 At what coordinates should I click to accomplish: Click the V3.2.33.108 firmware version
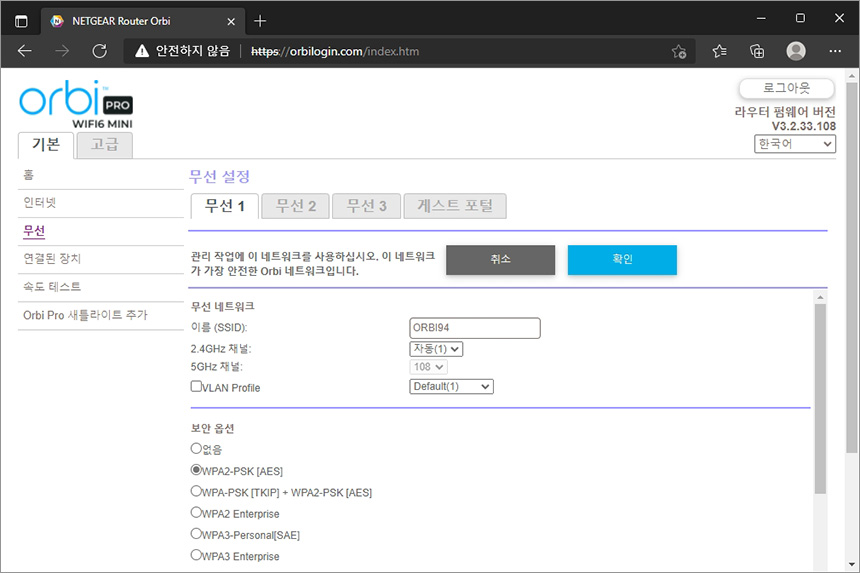(804, 126)
